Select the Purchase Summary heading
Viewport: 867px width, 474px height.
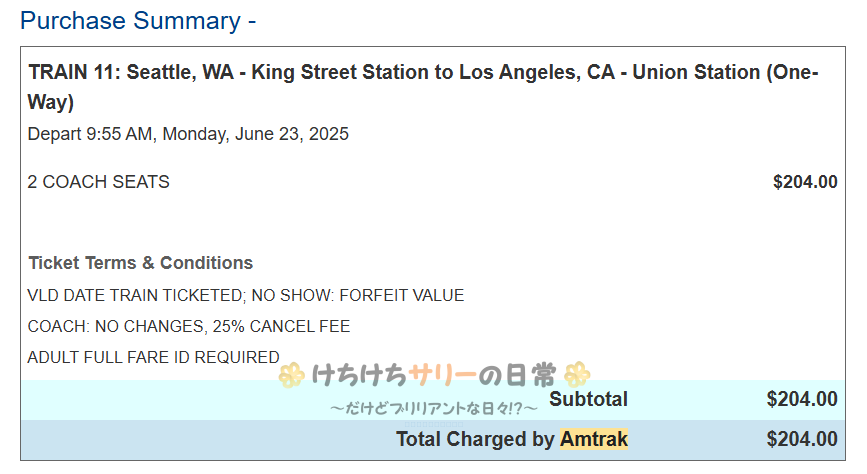point(138,20)
